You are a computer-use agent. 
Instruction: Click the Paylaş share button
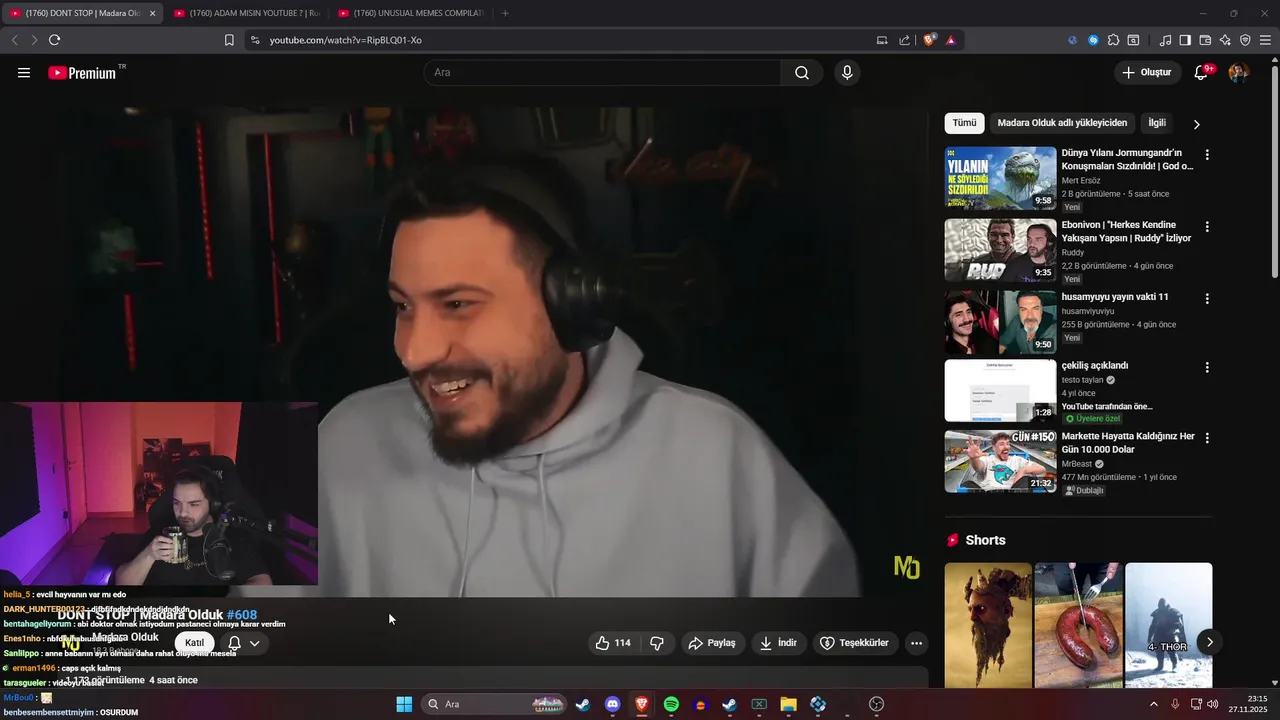(712, 643)
